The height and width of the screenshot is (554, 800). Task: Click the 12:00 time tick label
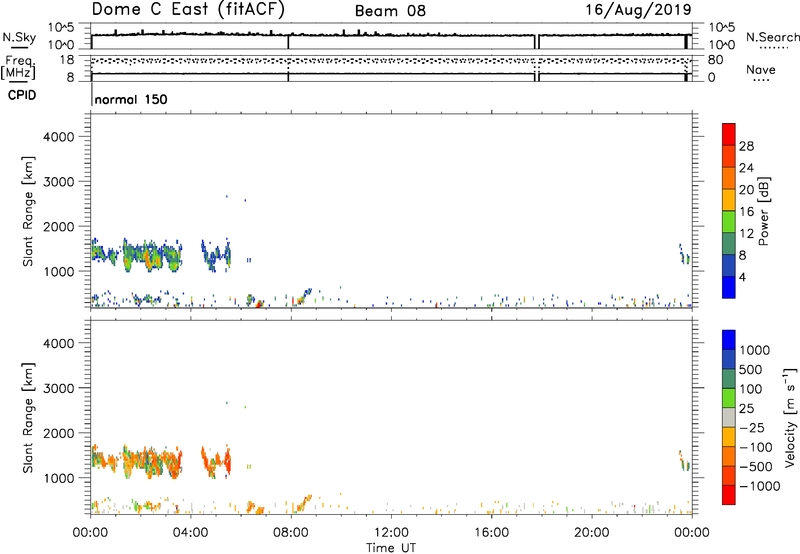tap(391, 533)
